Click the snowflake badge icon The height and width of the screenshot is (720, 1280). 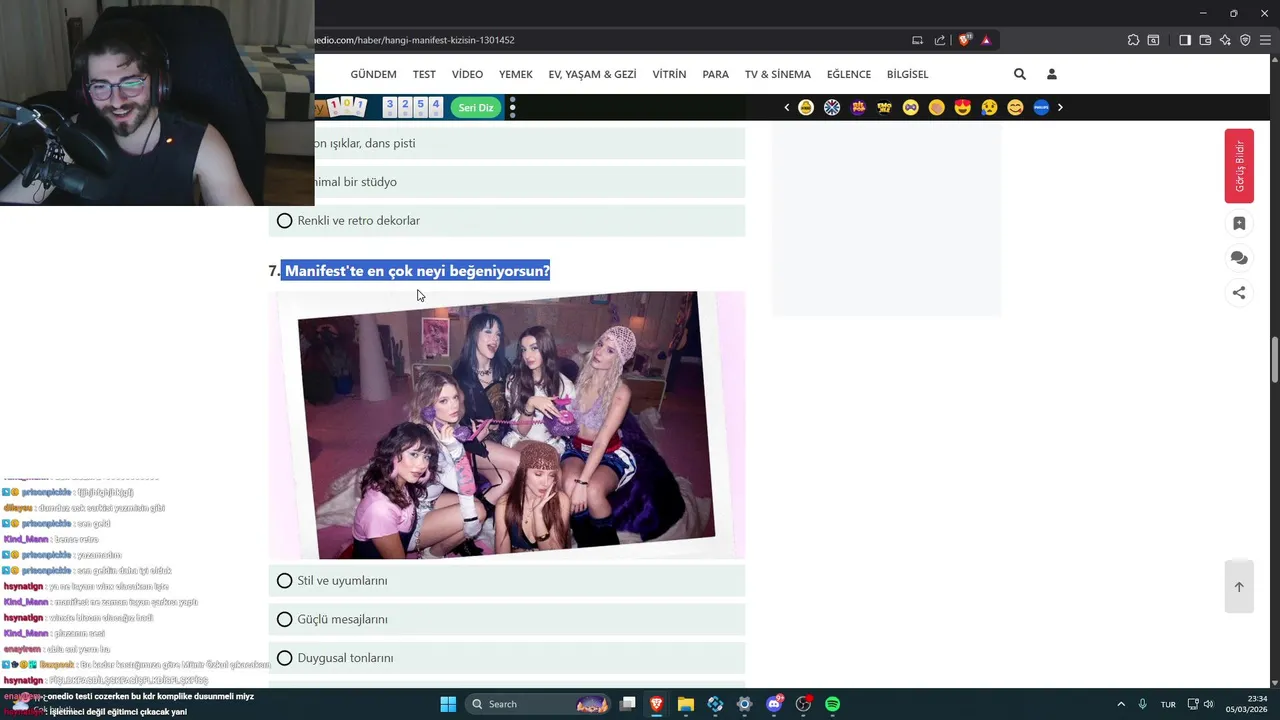[x=832, y=107]
